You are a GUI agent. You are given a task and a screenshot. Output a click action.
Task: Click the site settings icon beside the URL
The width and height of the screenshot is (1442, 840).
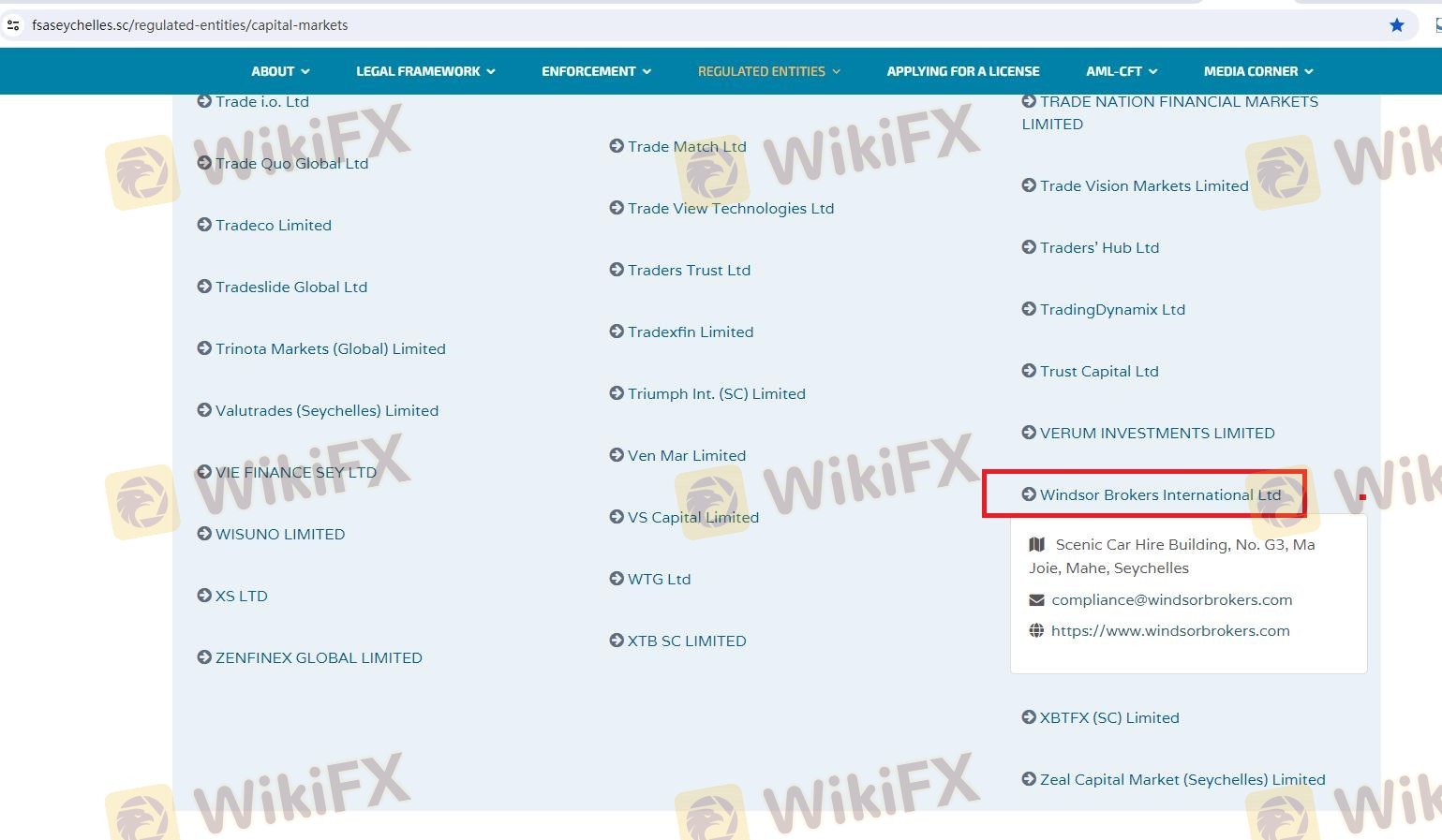tap(13, 25)
